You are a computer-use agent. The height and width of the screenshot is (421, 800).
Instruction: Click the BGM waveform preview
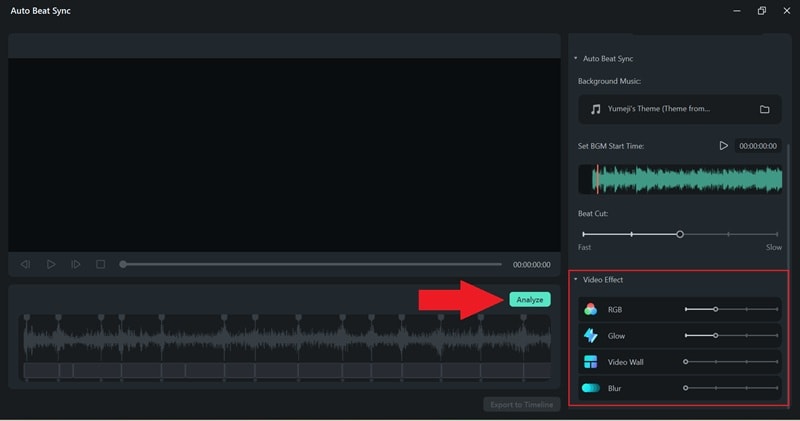pos(680,179)
